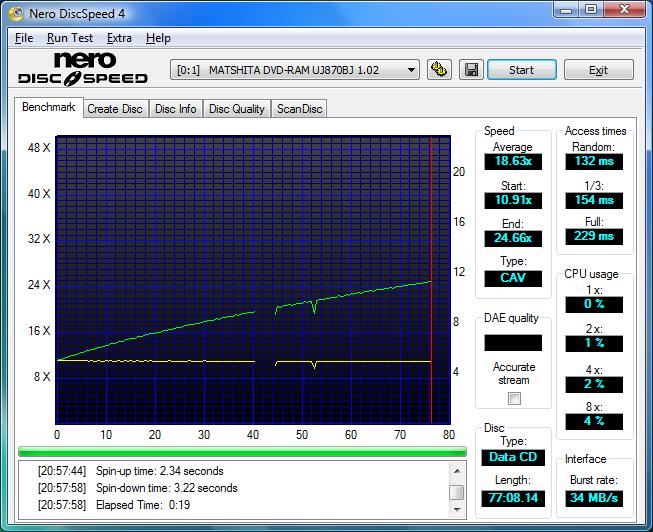Screen dimensions: 653x532
Task: Open the Extra menu
Action: tap(119, 38)
